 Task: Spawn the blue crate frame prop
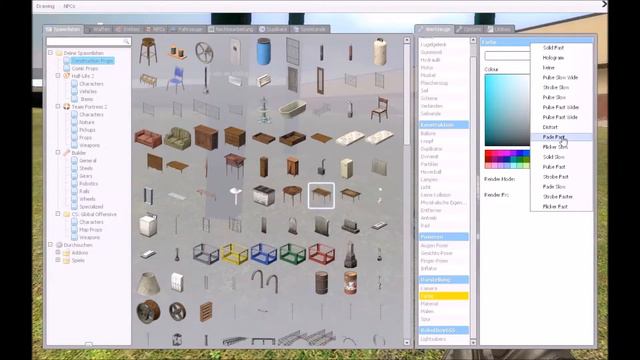tap(264, 253)
